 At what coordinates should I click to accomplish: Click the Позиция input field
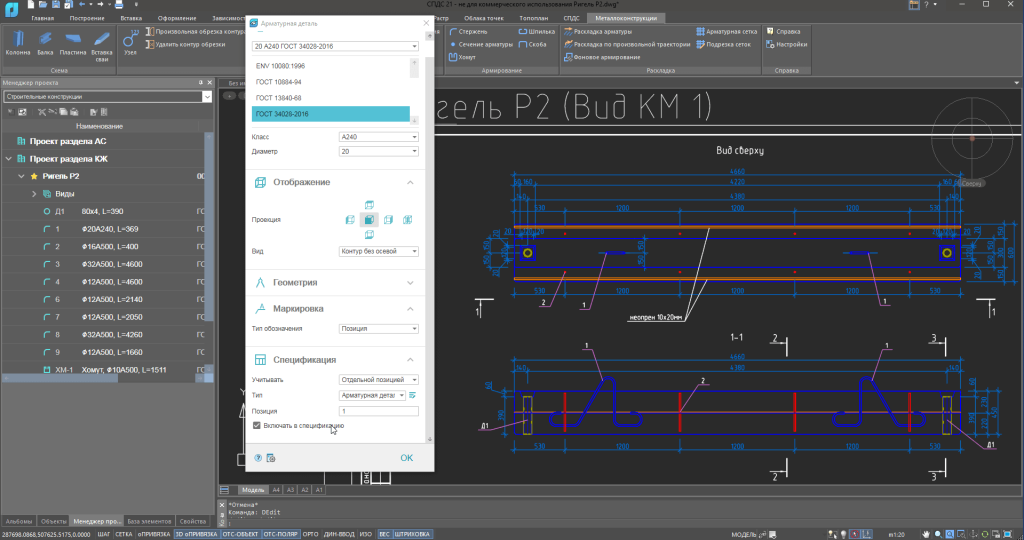tap(378, 411)
